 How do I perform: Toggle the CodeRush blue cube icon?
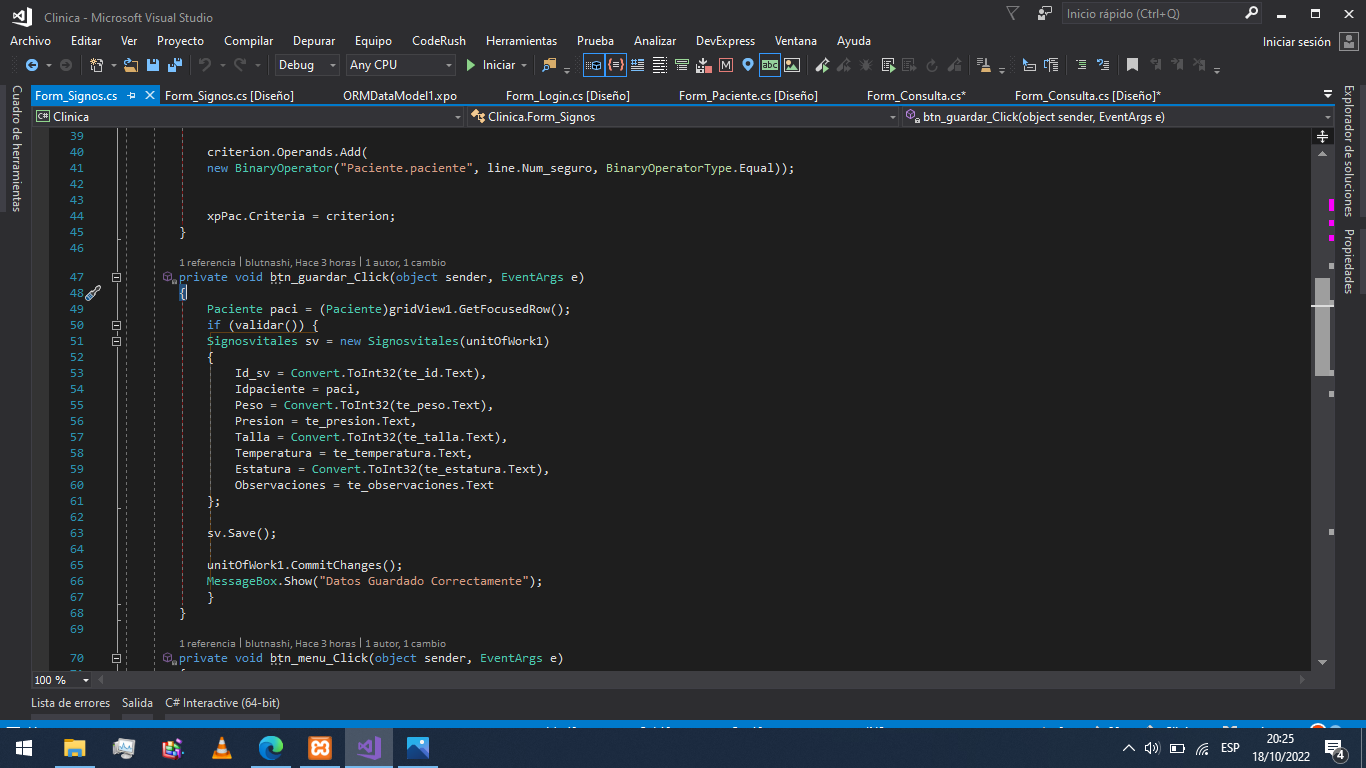click(x=593, y=65)
